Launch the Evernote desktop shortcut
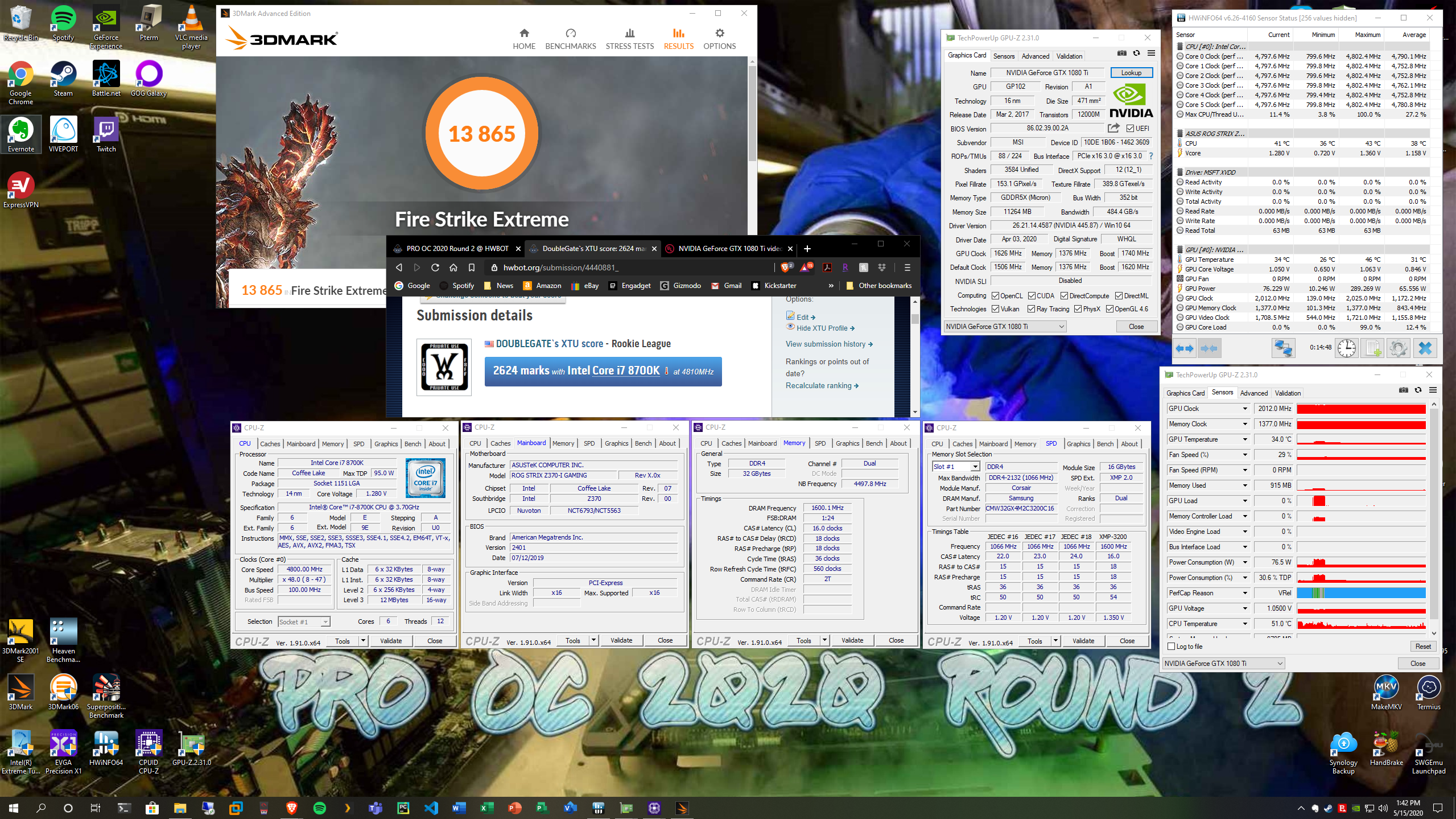The image size is (1456, 819). (21, 135)
